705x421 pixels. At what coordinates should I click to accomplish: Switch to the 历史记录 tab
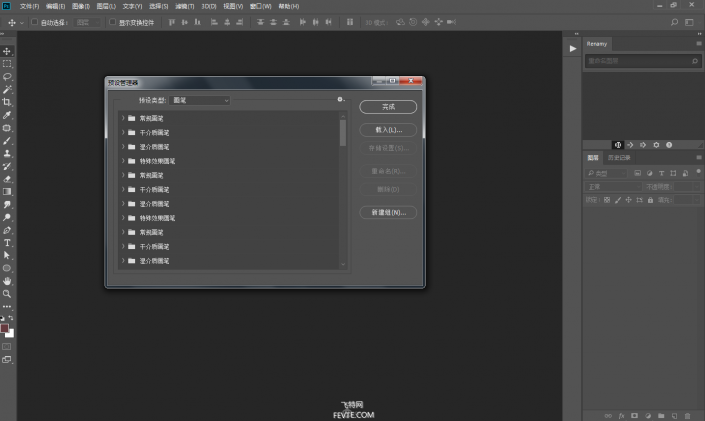point(619,157)
